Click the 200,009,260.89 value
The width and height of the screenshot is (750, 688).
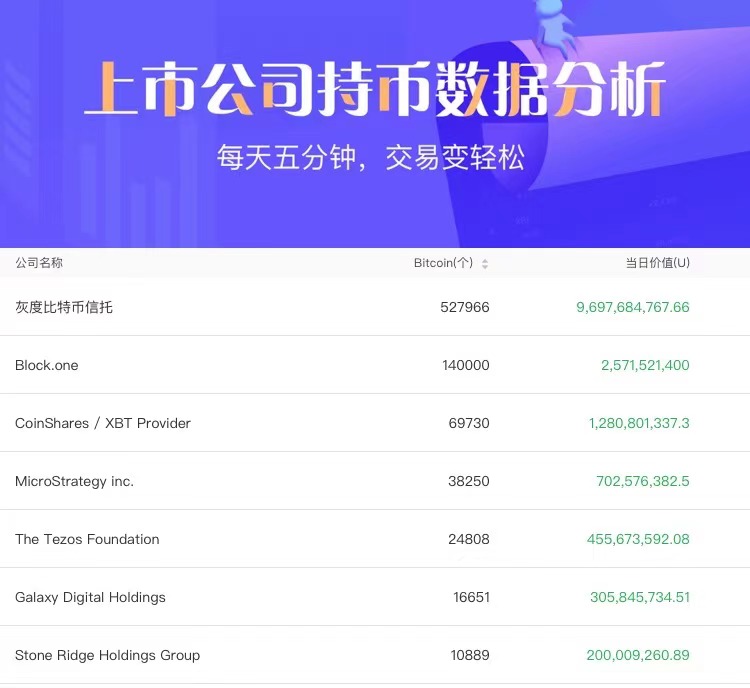tap(638, 655)
